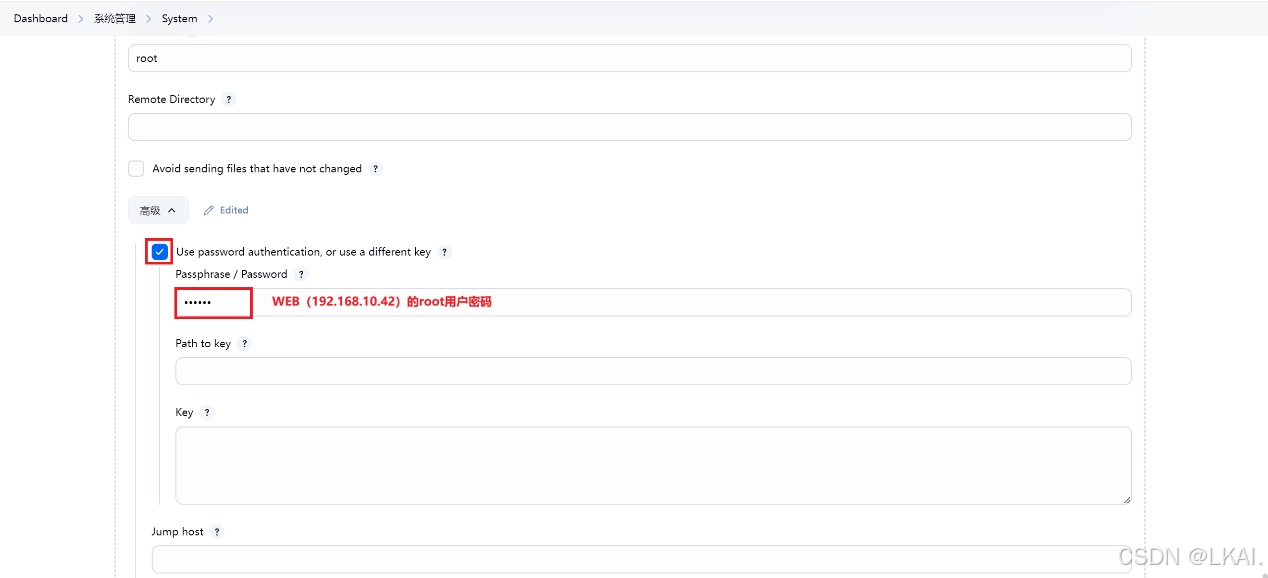Open System breadcrumb link
This screenshot has width=1268, height=578.
pos(180,19)
